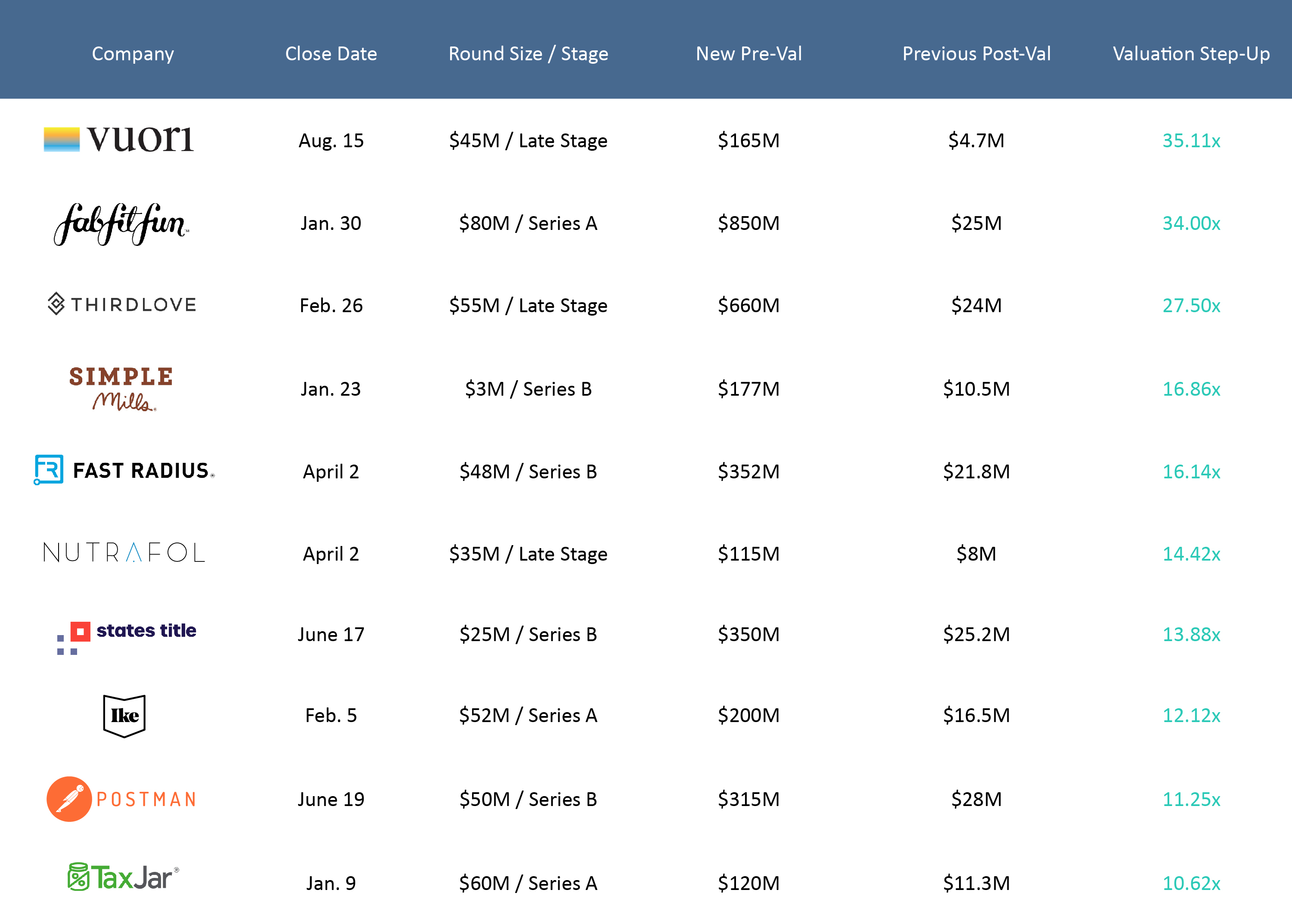Select the Fast Radius logo
This screenshot has width=1292, height=924.
click(x=124, y=470)
